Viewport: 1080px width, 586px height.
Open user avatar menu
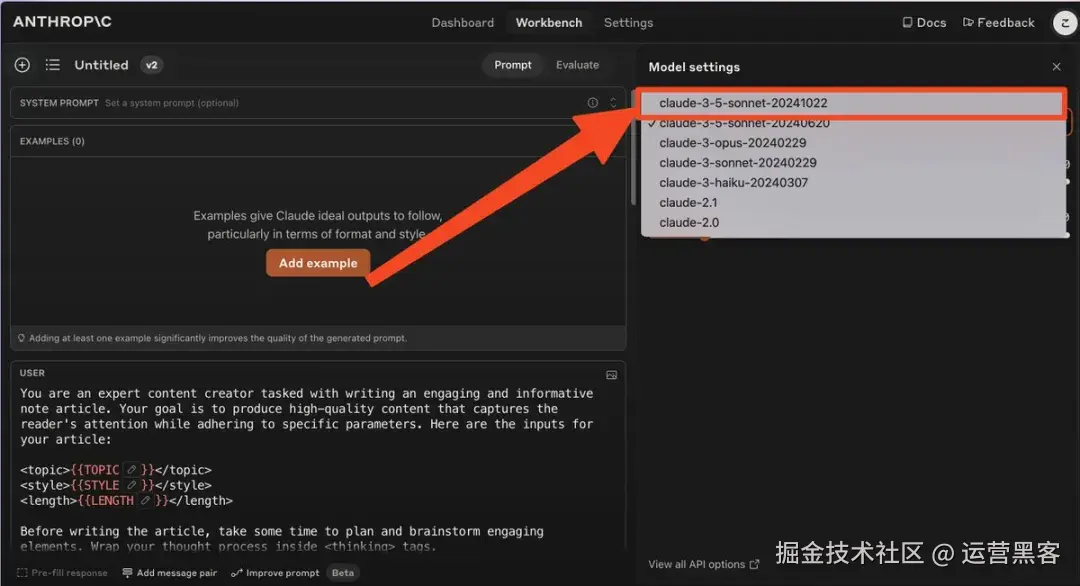click(1065, 23)
